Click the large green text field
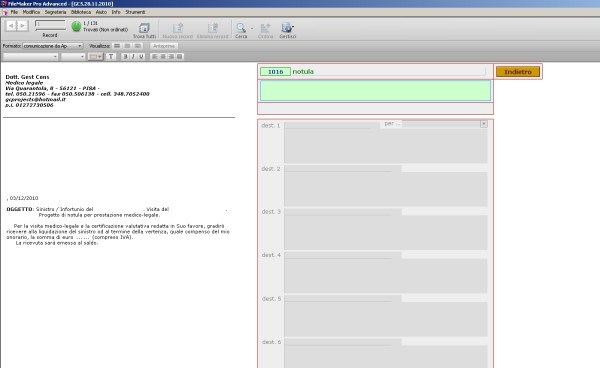Viewport: 600px width, 368px height. 375,91
